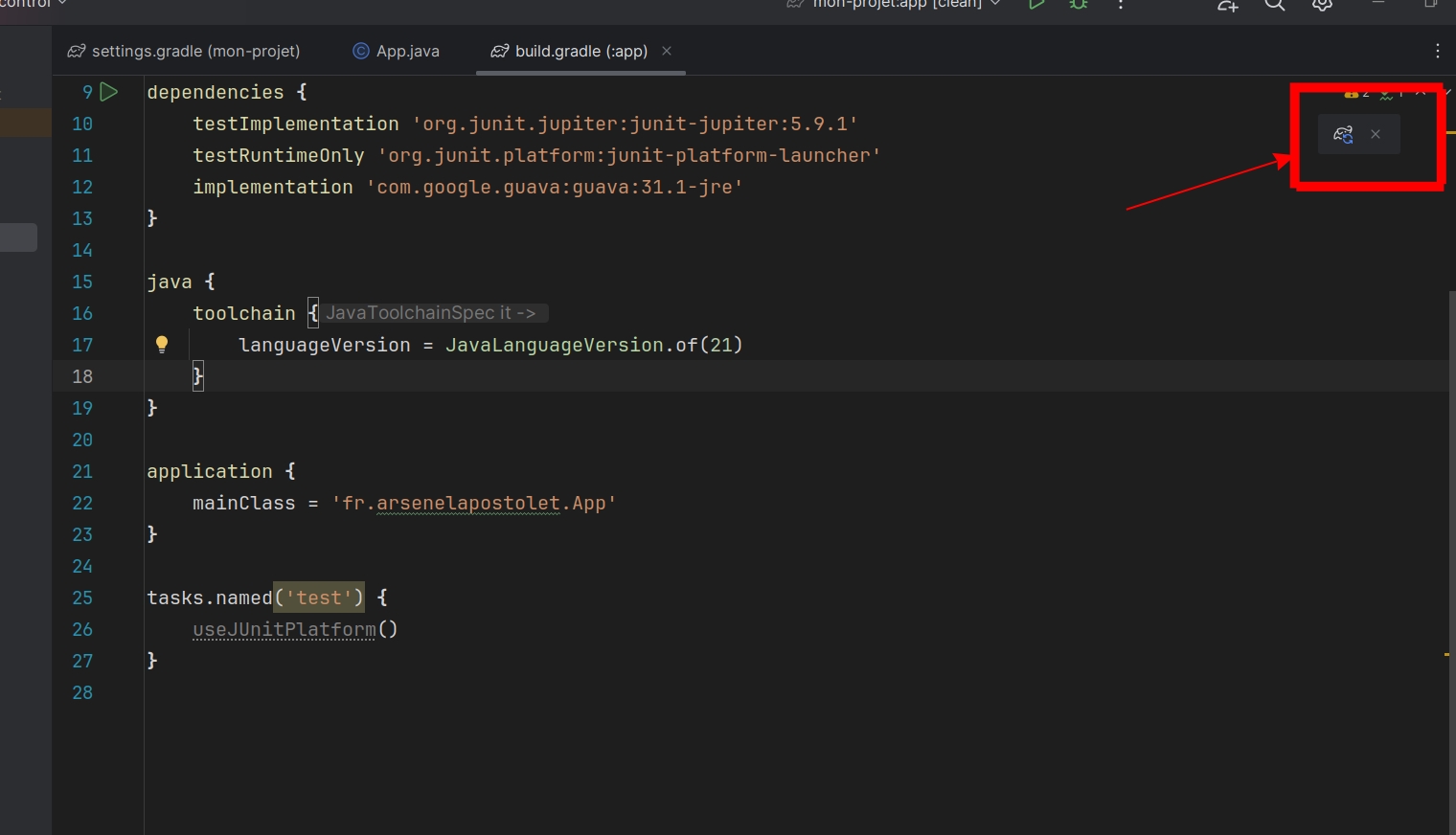The image size is (1456, 835).
Task: Click 'testRuntimeOnly' on line 11
Action: (x=279, y=155)
